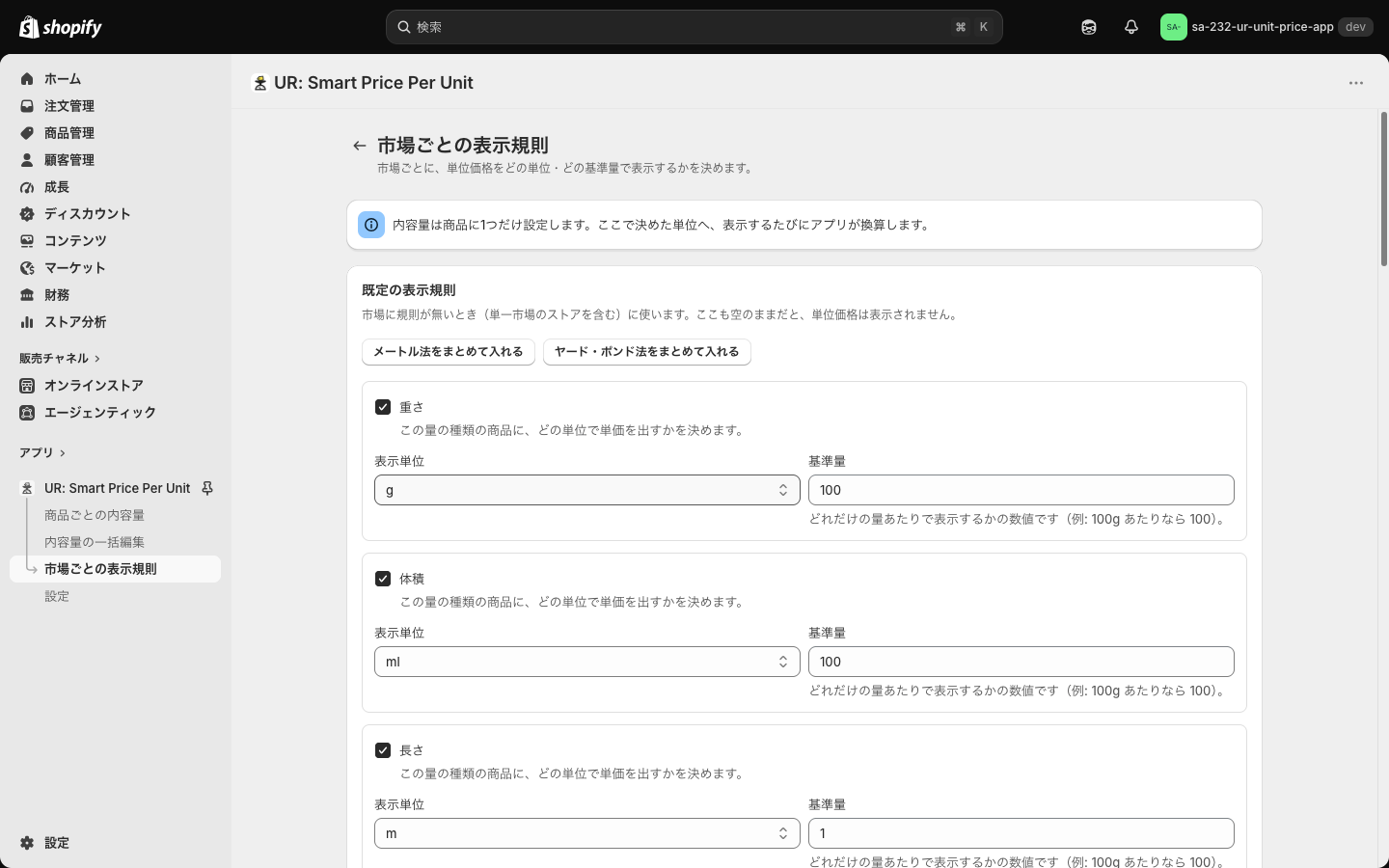Click the 検索 search bar

pyautogui.click(x=694, y=27)
